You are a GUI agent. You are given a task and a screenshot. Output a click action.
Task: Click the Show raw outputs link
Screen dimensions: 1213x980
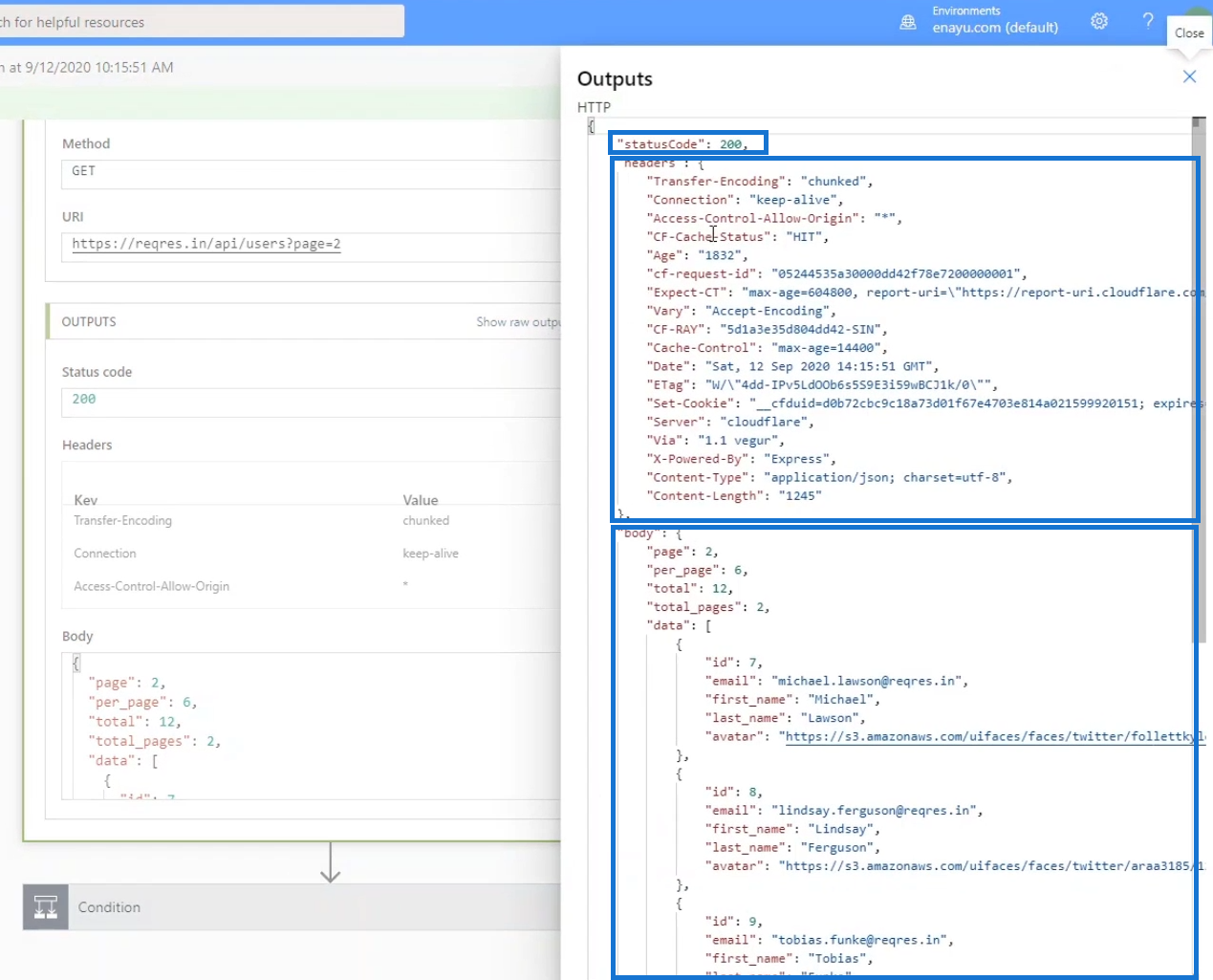point(518,322)
